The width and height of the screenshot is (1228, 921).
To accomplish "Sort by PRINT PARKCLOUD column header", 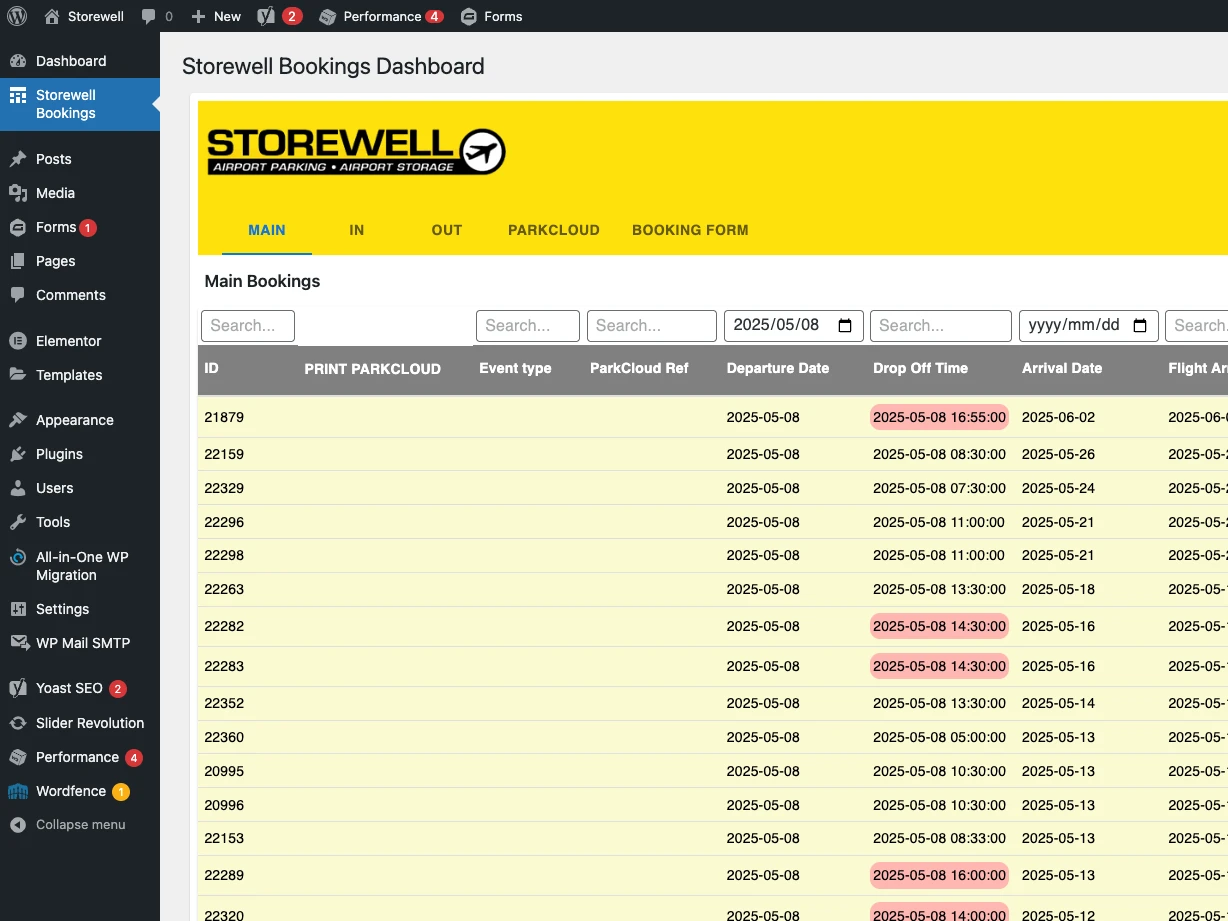I will pyautogui.click(x=372, y=369).
